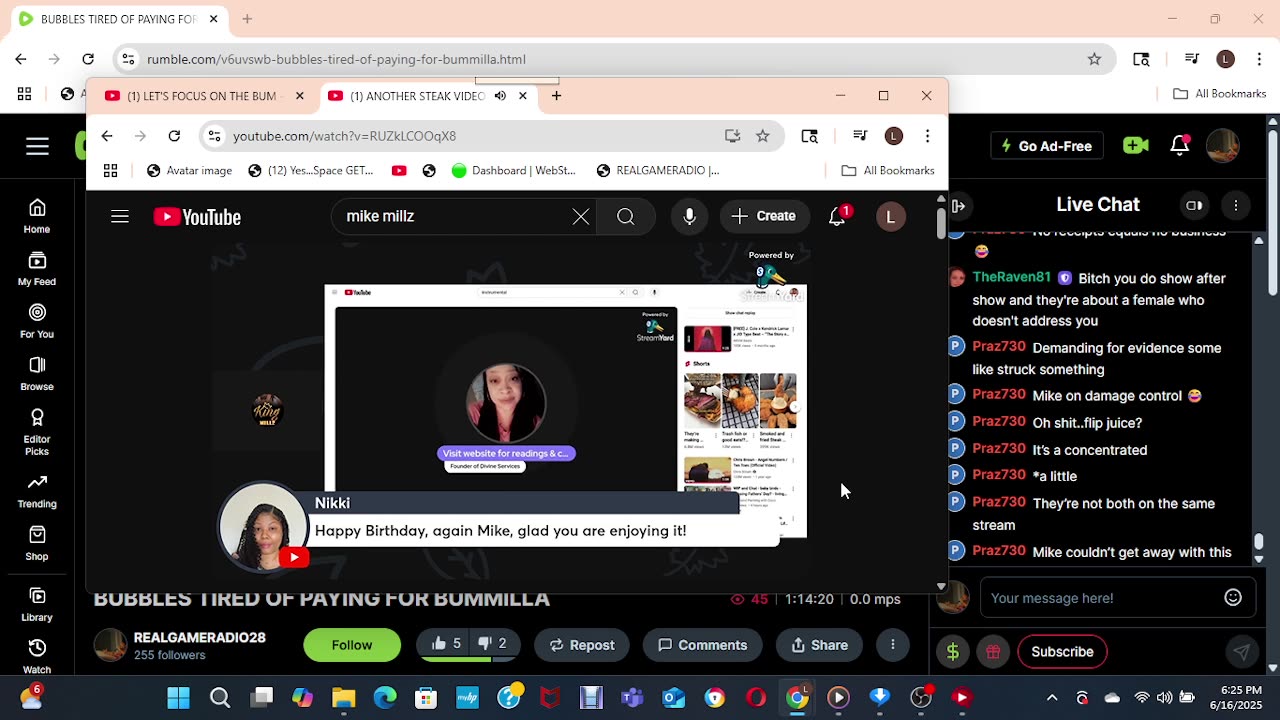Open Shop in Rumble sidebar

pos(37,543)
